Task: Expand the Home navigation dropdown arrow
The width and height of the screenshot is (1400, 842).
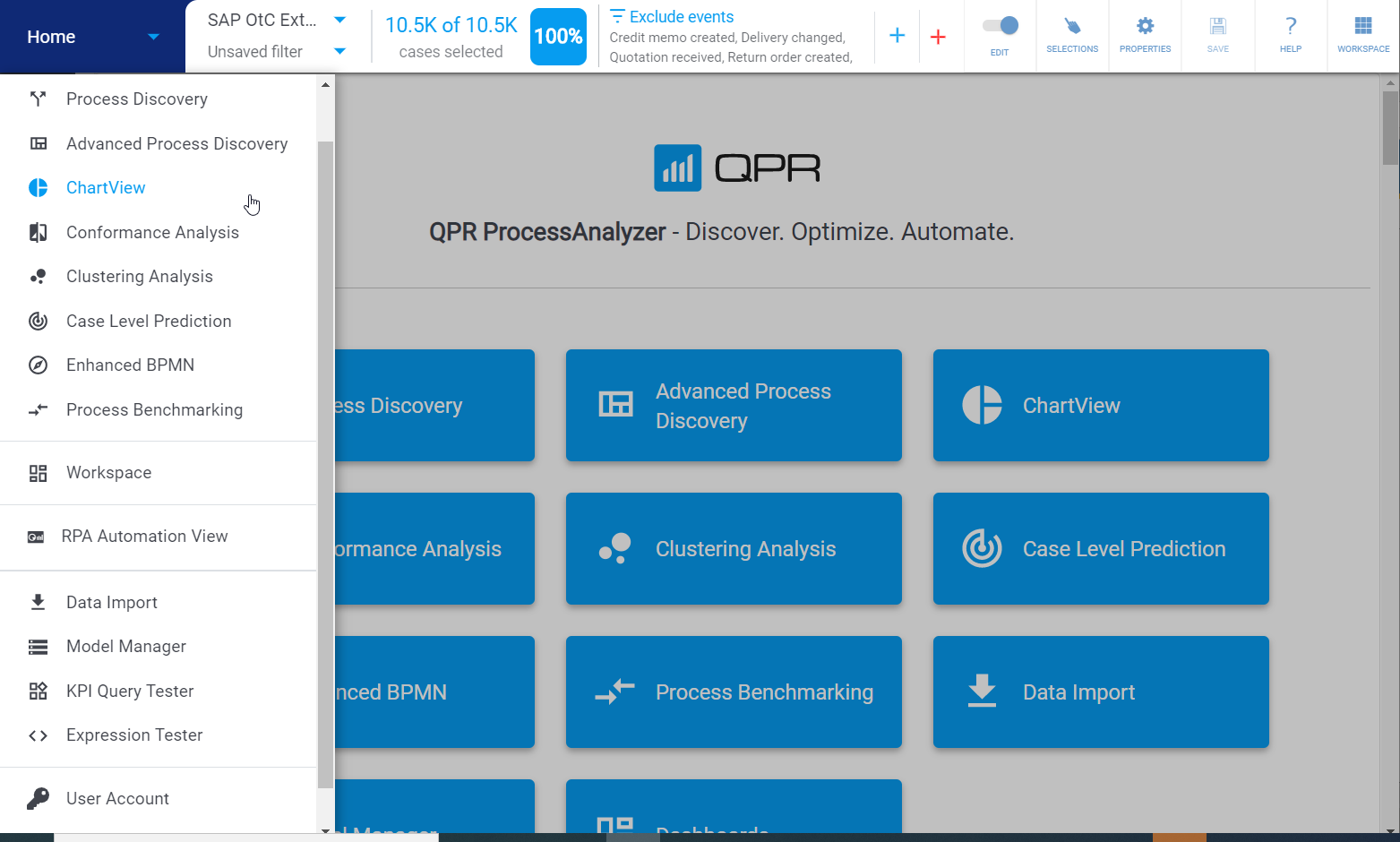Action: (153, 37)
